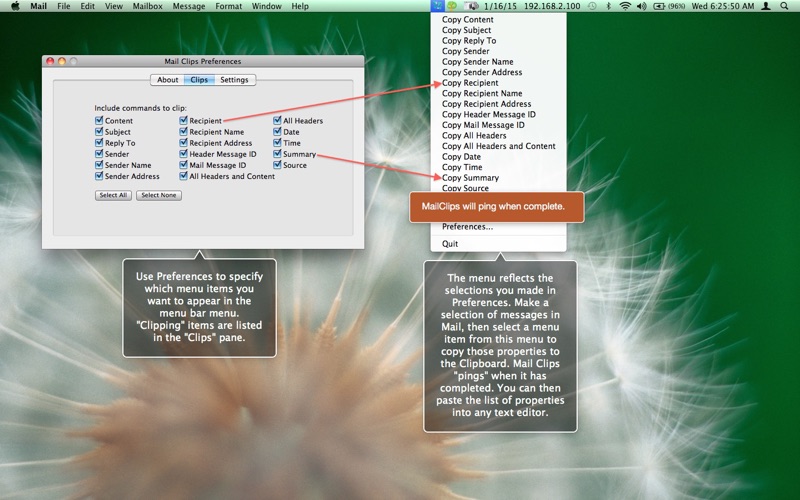Uncheck the Content checkbox
Image resolution: width=800 pixels, height=500 pixels.
(99, 120)
